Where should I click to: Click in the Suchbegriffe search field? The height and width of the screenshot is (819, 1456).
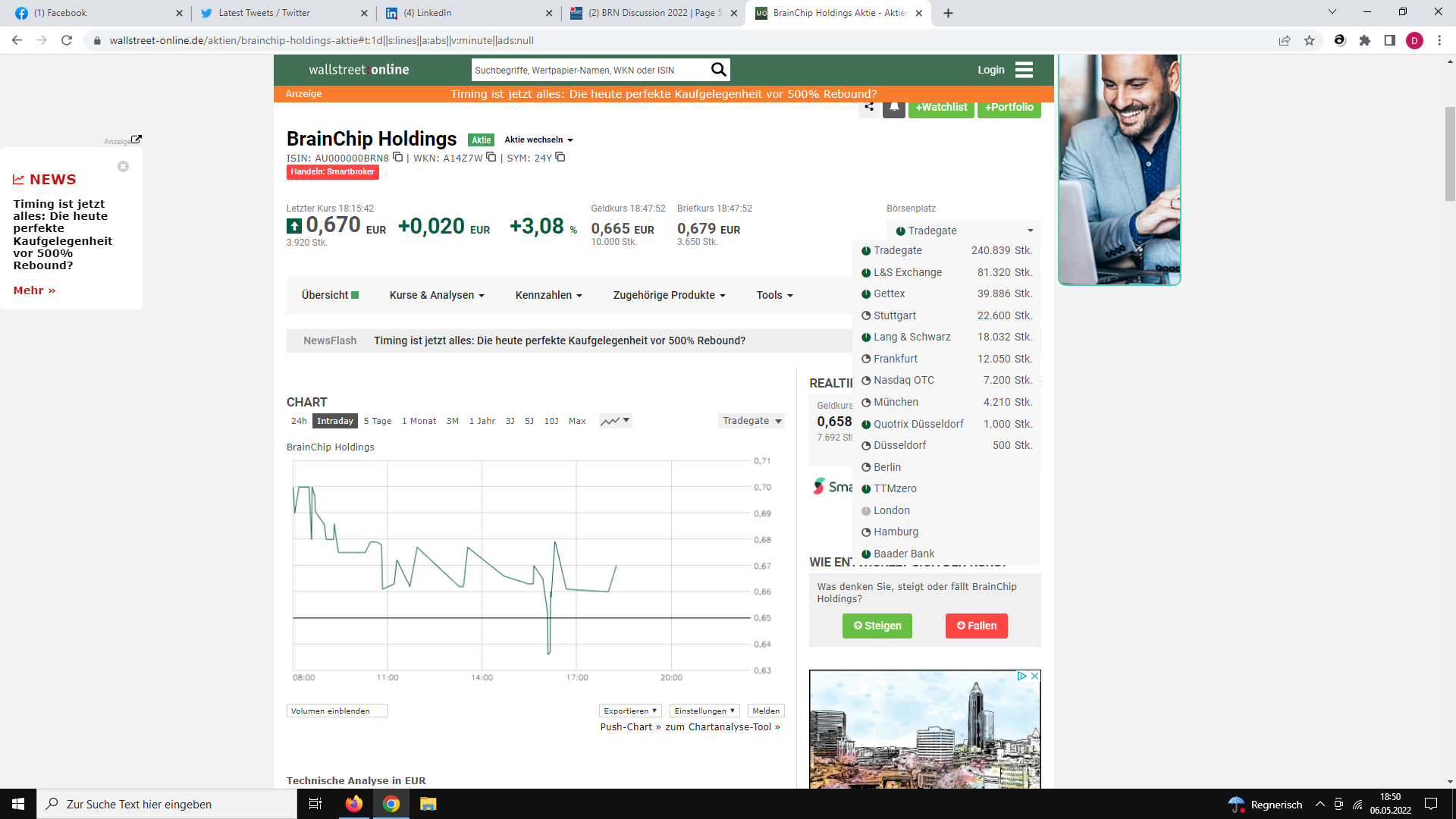click(x=590, y=70)
